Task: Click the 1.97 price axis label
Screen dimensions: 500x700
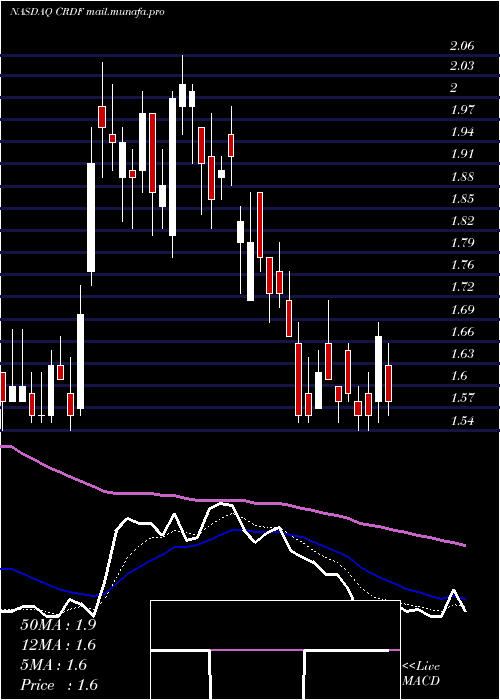Action: click(462, 110)
